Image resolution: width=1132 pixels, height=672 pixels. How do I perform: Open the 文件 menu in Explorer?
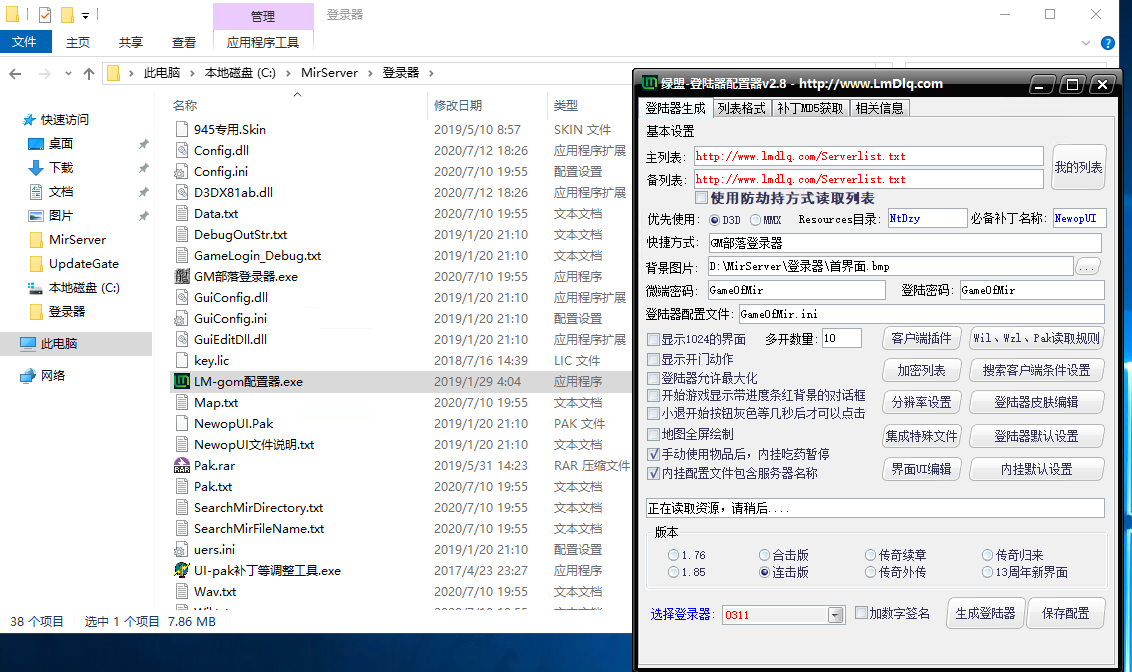[x=25, y=42]
